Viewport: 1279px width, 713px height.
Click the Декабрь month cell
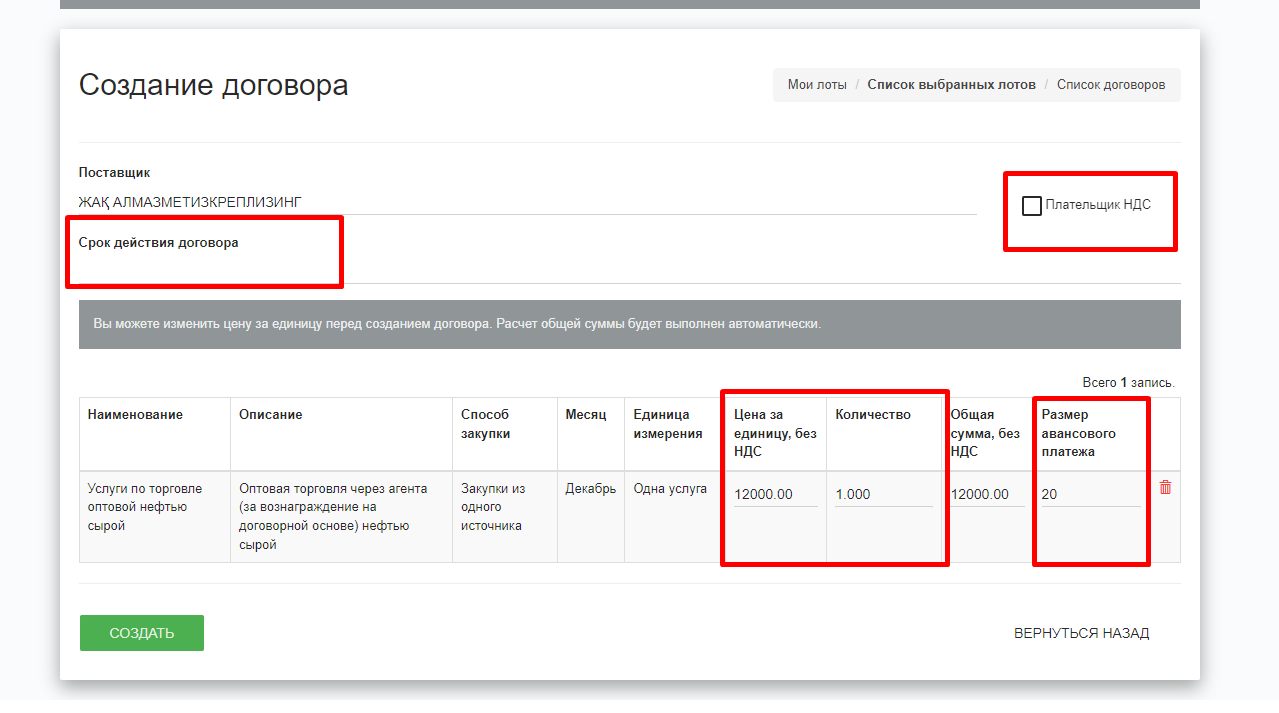click(590, 489)
